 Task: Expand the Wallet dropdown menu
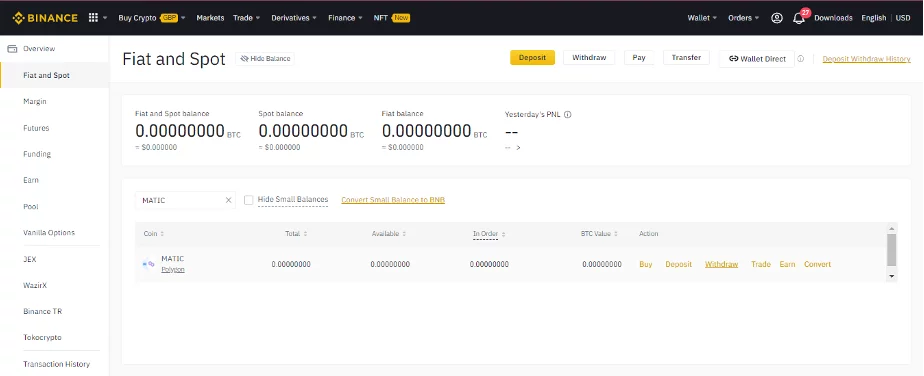click(x=702, y=18)
